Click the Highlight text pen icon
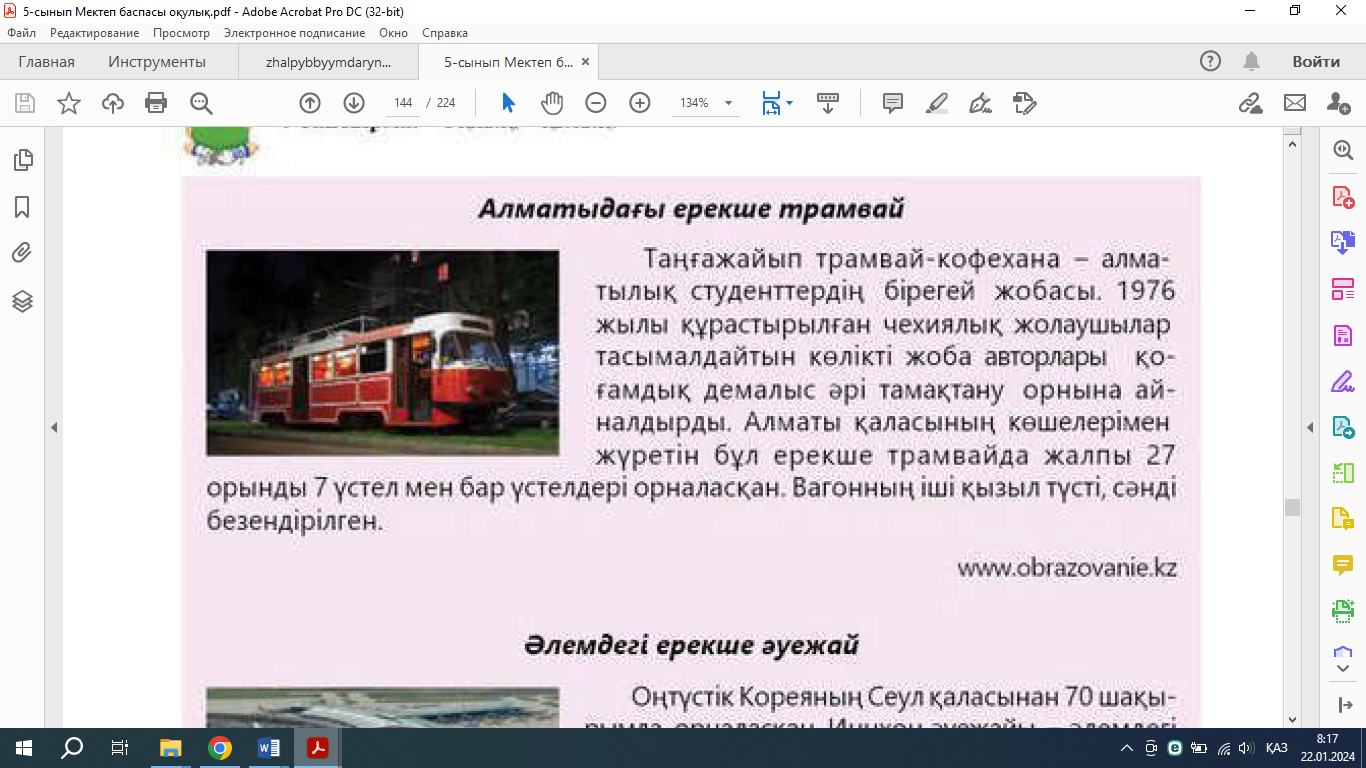The image size is (1366, 768). [x=936, y=103]
